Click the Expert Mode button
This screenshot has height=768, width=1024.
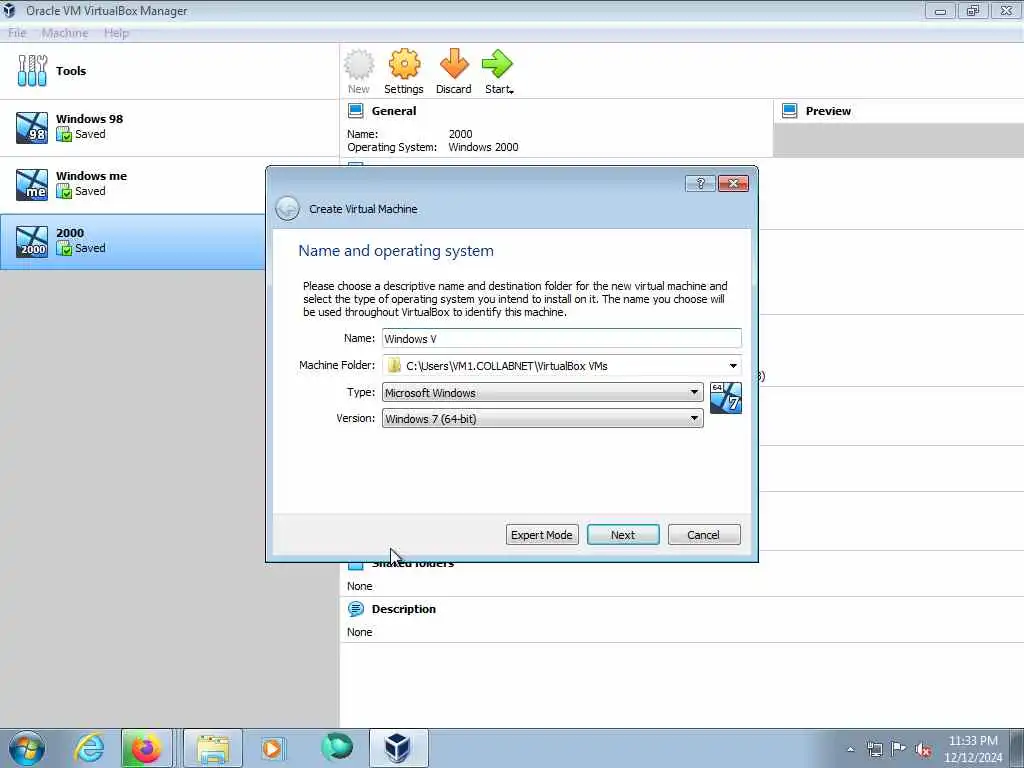tap(541, 535)
